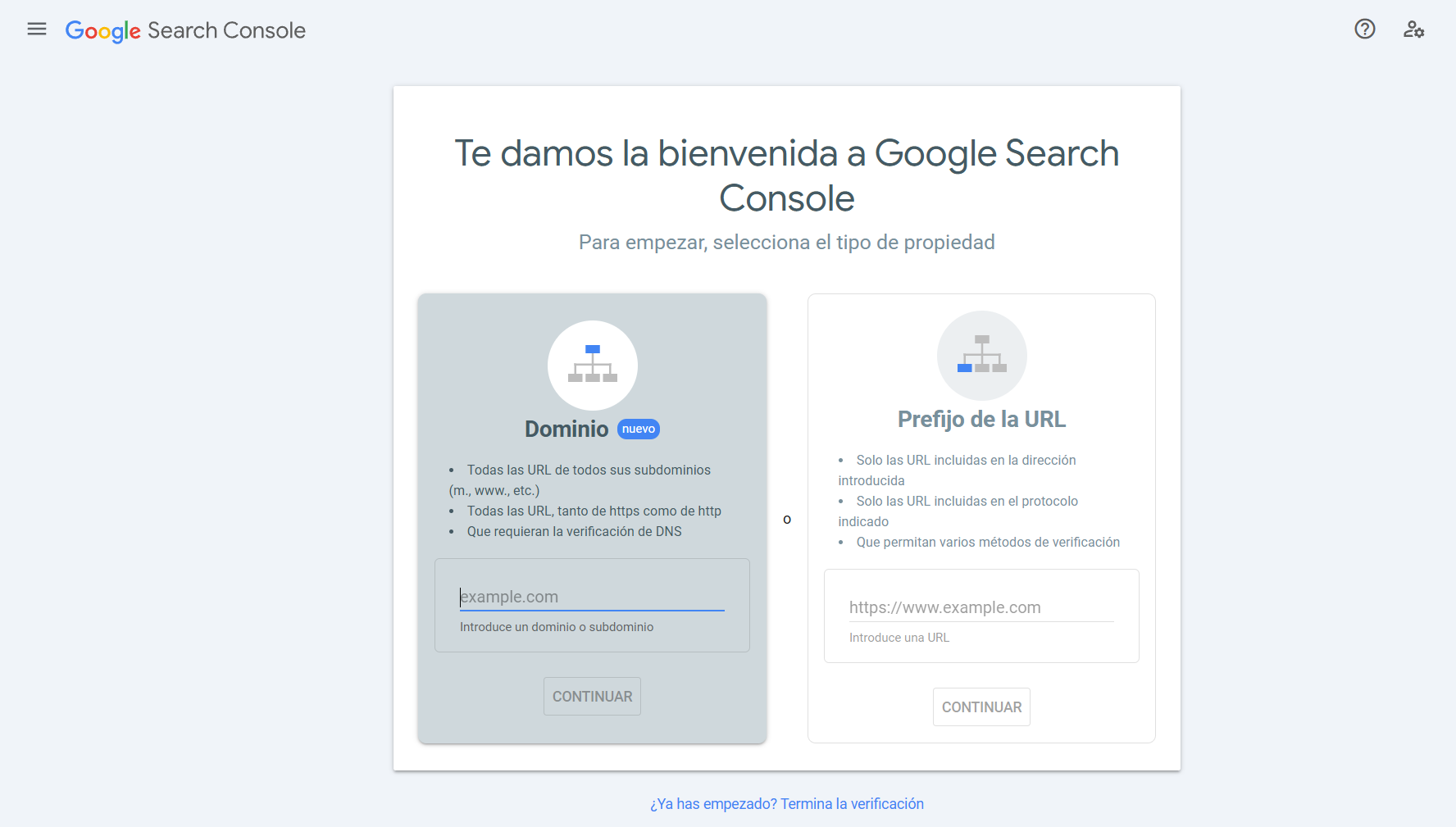Viewport: 1456px width, 827px height.
Task: Click 'Introduce un dominio o subdominio' hint
Action: [557, 627]
